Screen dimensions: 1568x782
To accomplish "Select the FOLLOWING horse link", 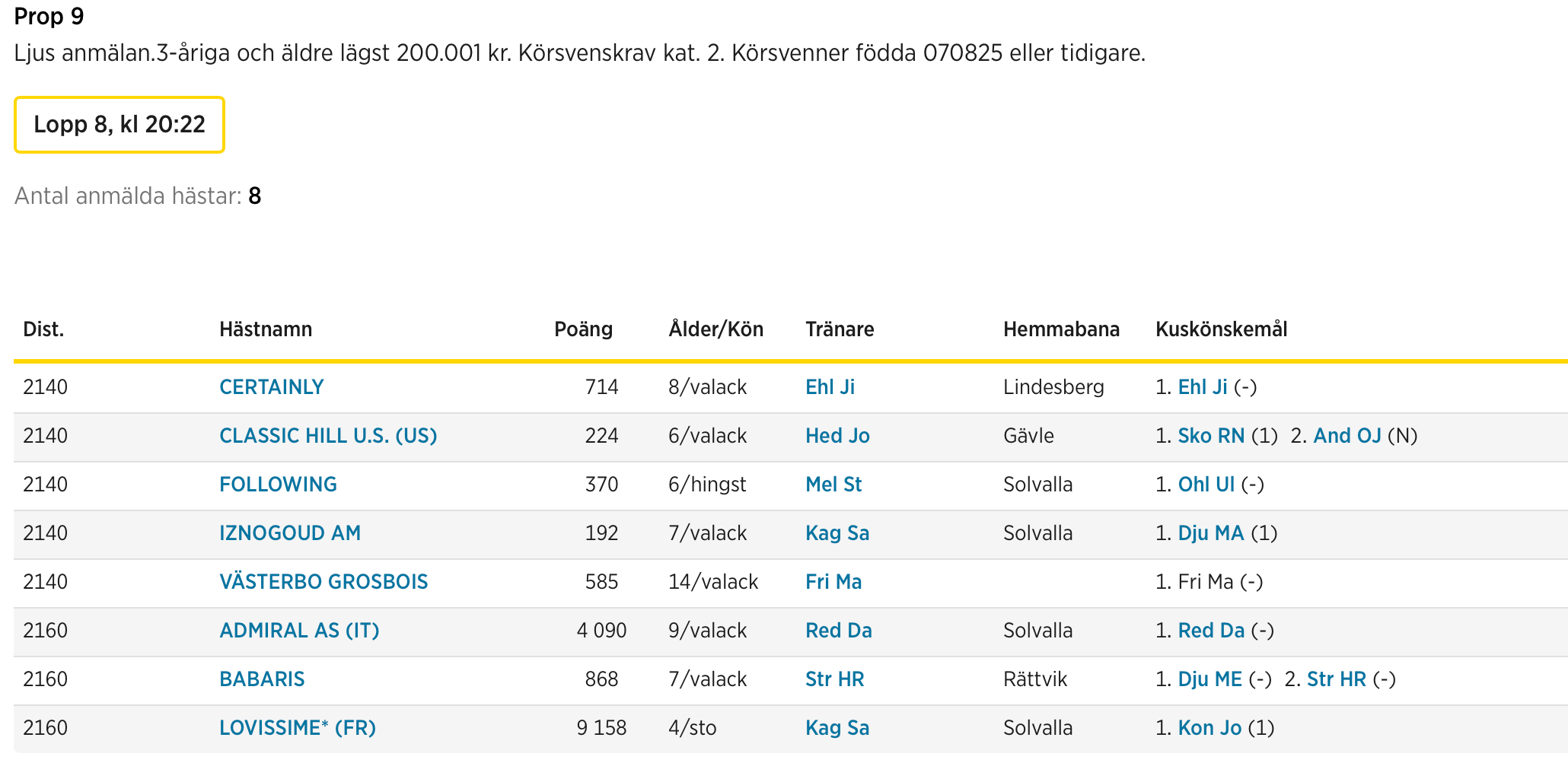I will pos(278,485).
